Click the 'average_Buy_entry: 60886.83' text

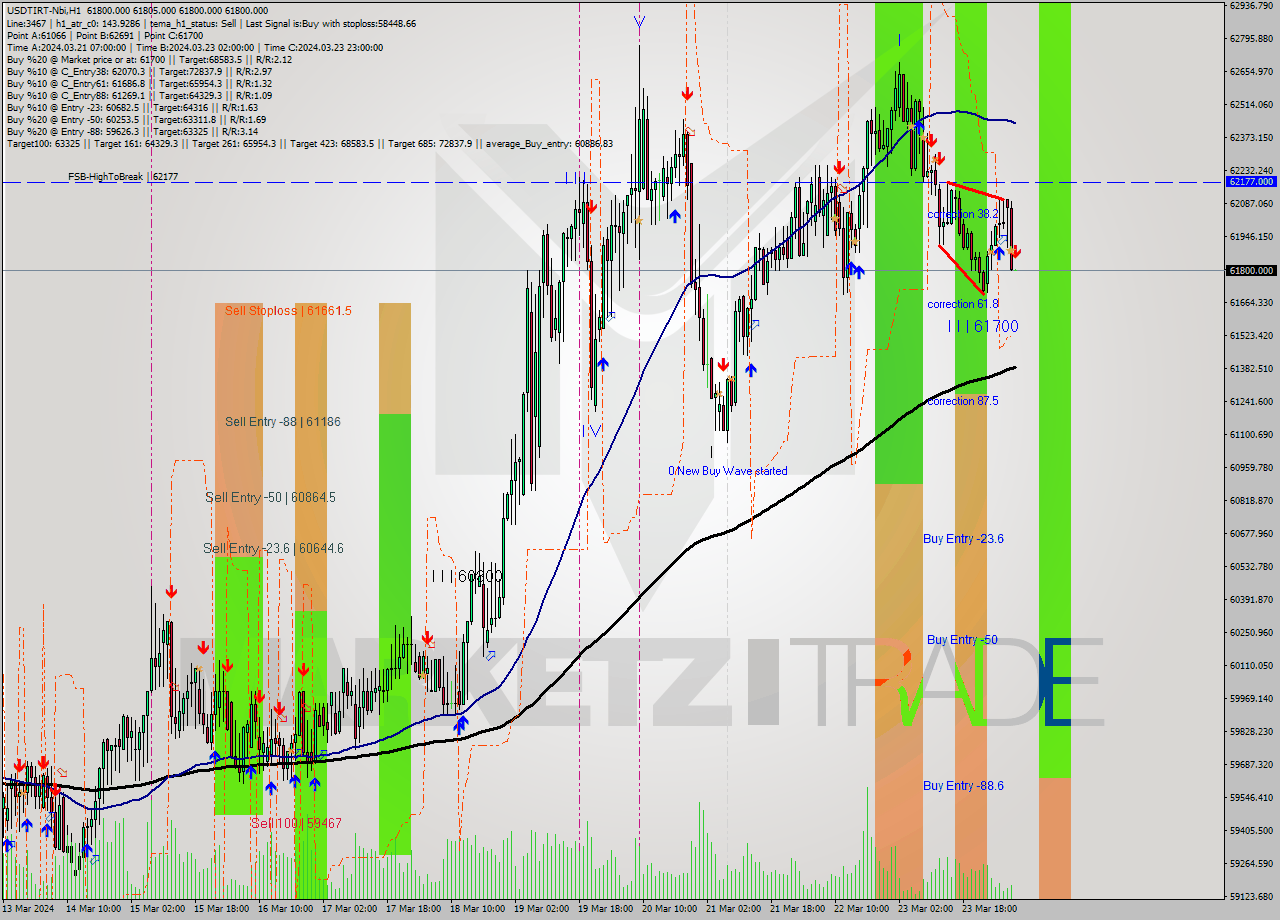(550, 143)
